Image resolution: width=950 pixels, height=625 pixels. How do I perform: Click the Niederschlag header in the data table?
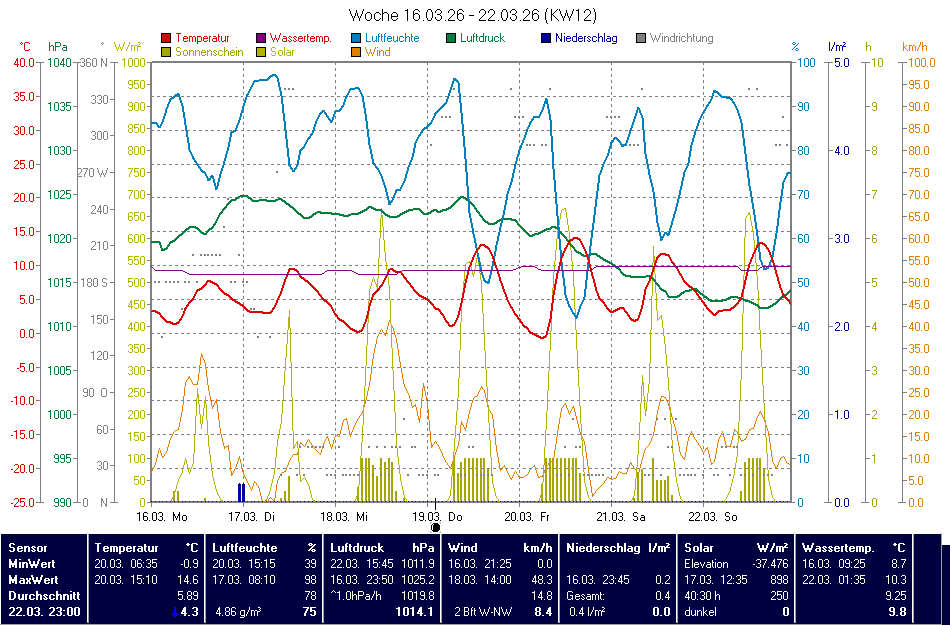tap(602, 548)
